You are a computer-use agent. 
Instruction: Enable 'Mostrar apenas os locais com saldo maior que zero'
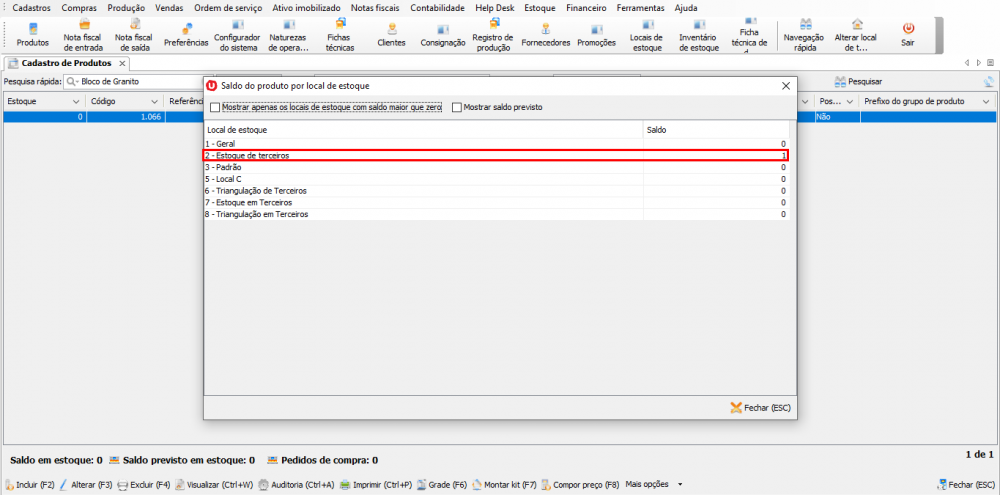point(215,107)
